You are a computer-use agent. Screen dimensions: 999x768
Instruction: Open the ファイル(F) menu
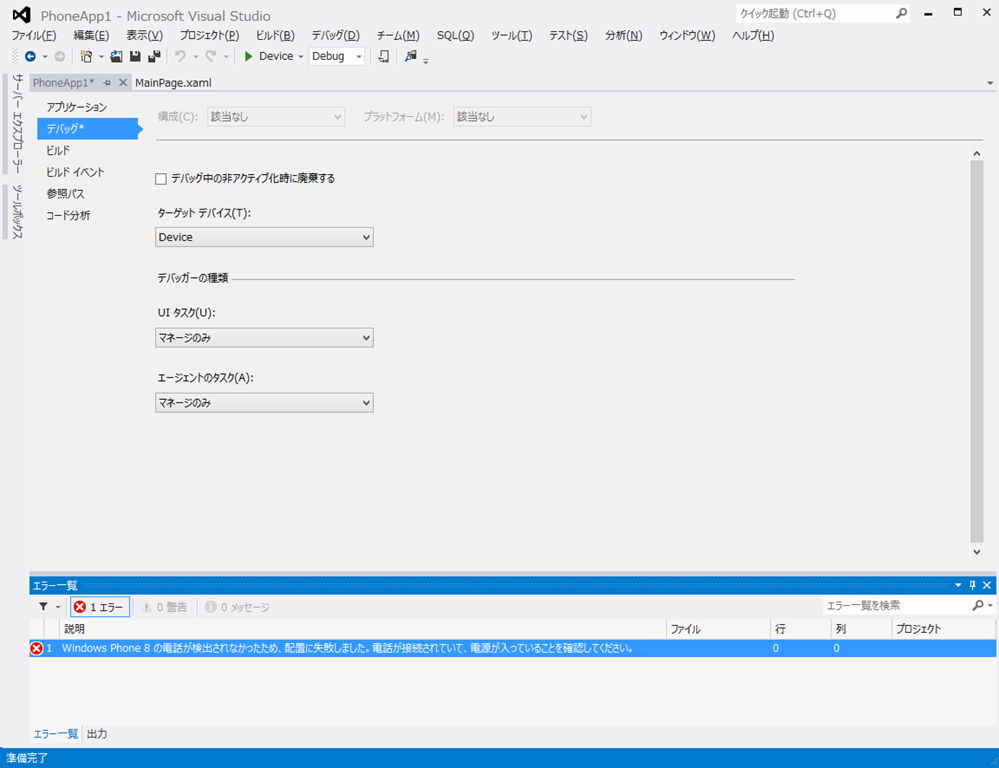[x=34, y=36]
